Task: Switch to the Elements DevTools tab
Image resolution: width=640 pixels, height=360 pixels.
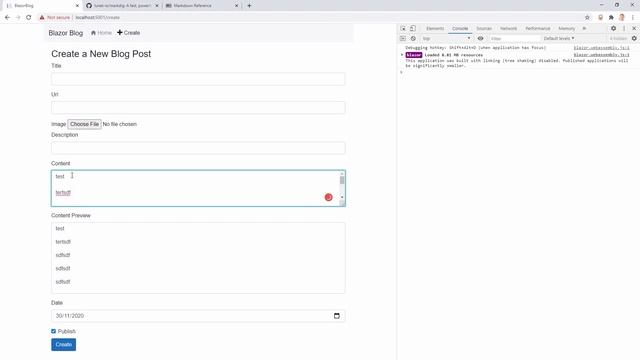Action: 435,29
